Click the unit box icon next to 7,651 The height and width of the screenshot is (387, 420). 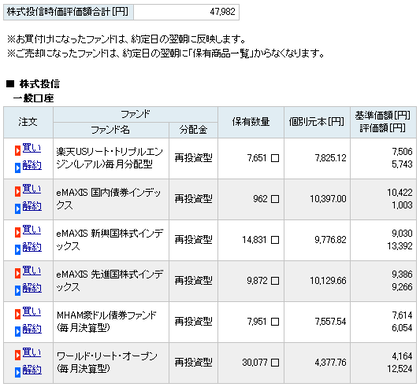pos(275,158)
